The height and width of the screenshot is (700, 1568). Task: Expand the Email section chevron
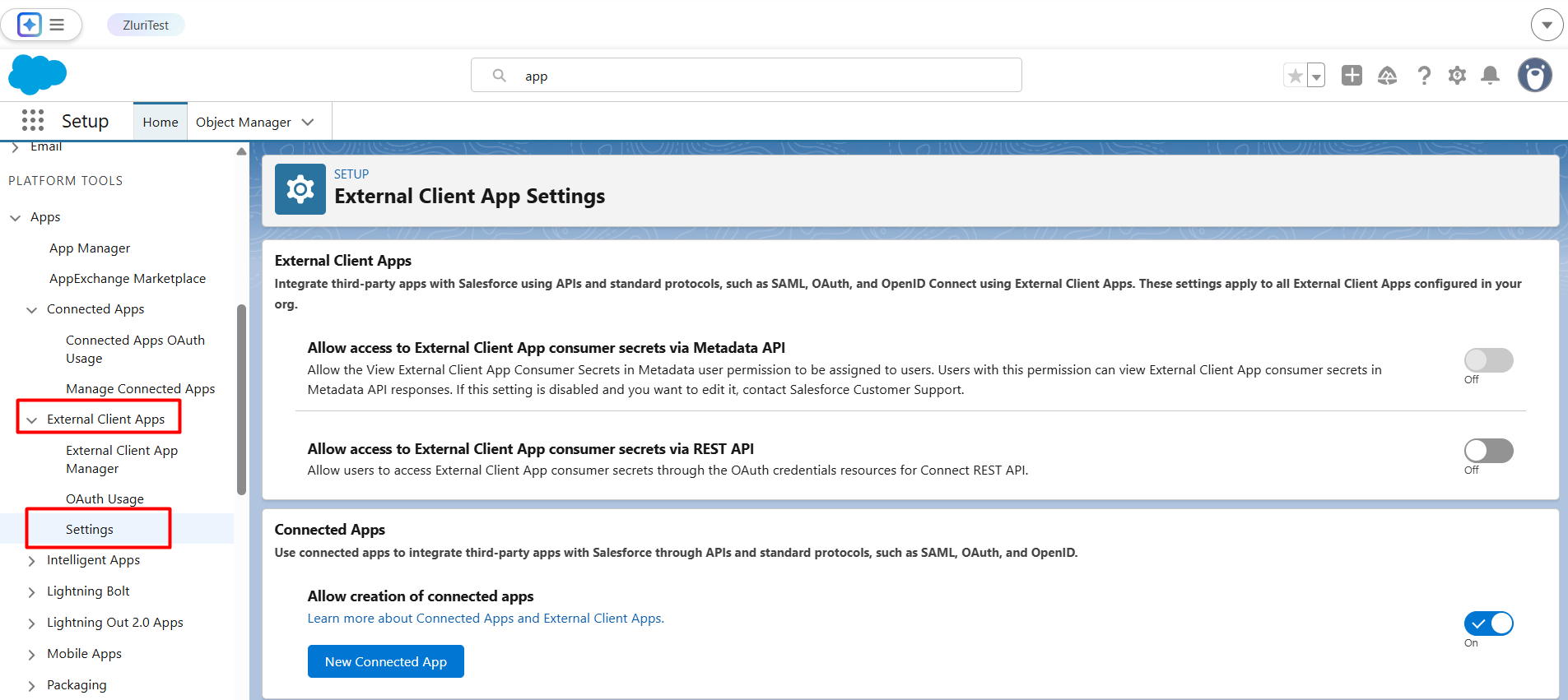[15, 147]
